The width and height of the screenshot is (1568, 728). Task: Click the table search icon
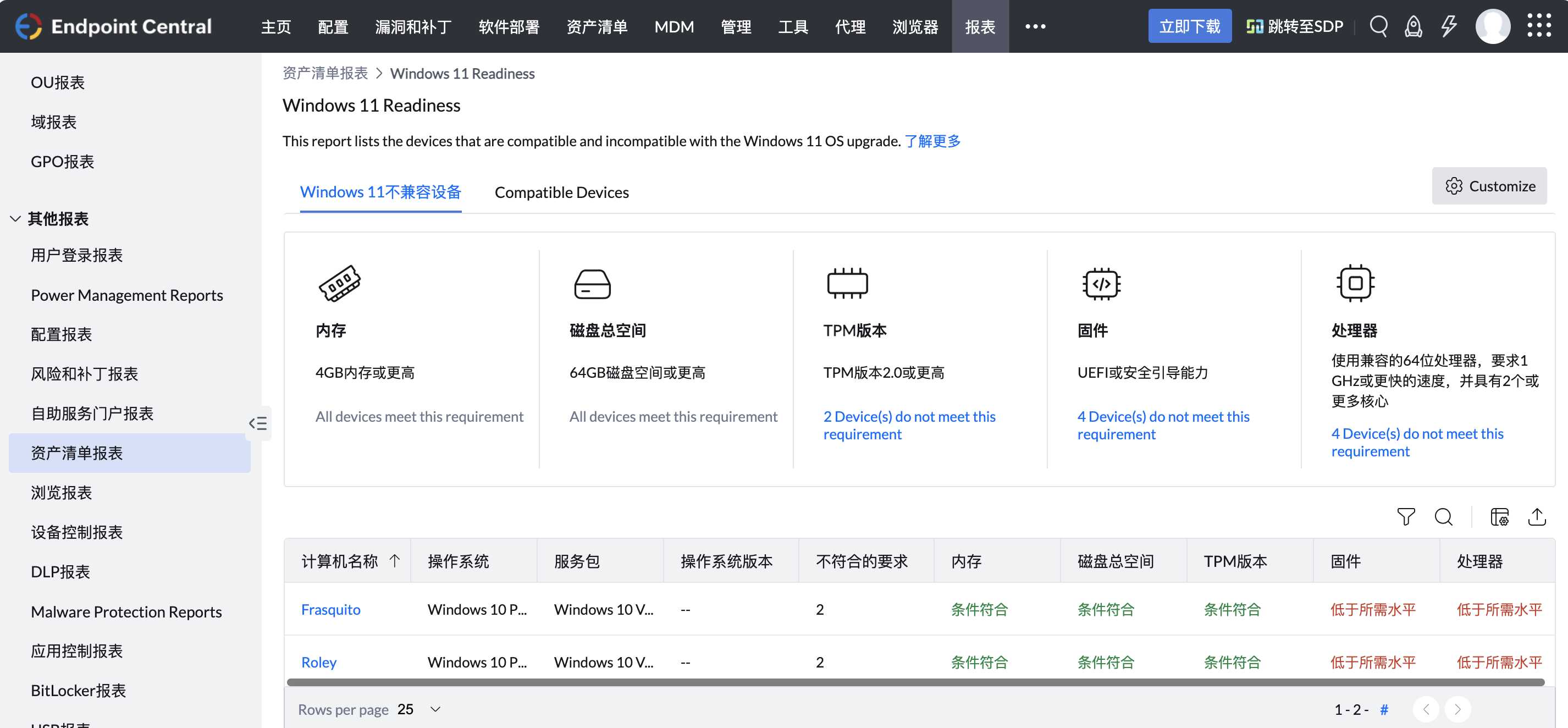[x=1444, y=517]
